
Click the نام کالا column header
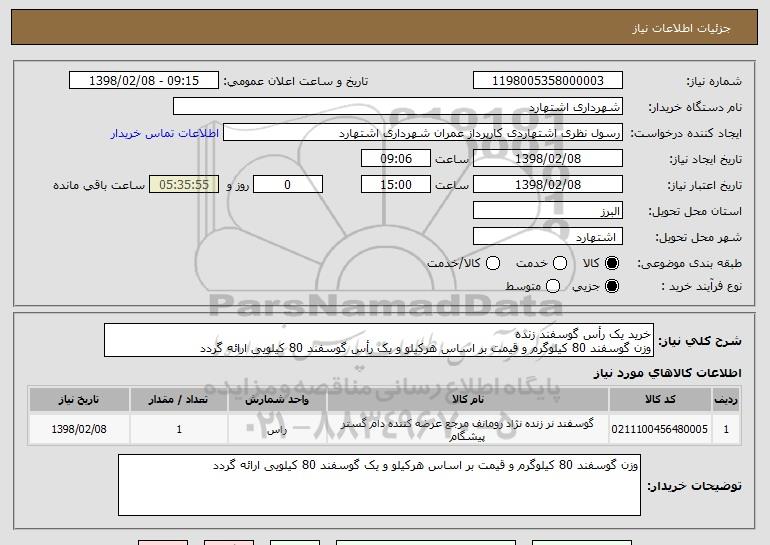click(x=468, y=400)
